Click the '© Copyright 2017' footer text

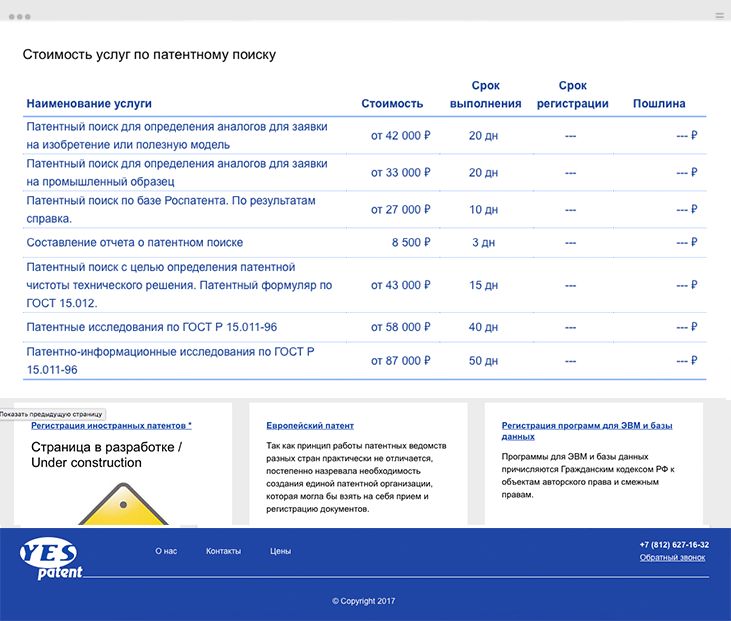point(364,601)
